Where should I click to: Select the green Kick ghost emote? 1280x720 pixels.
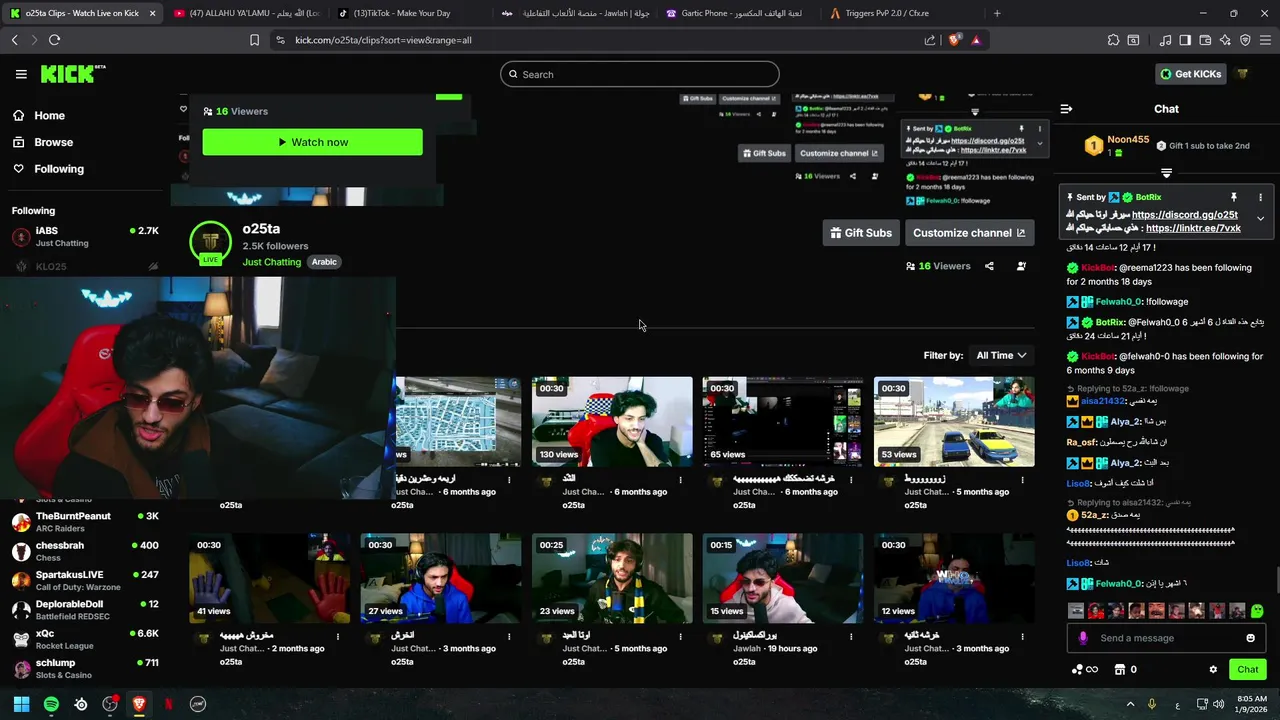1257,610
